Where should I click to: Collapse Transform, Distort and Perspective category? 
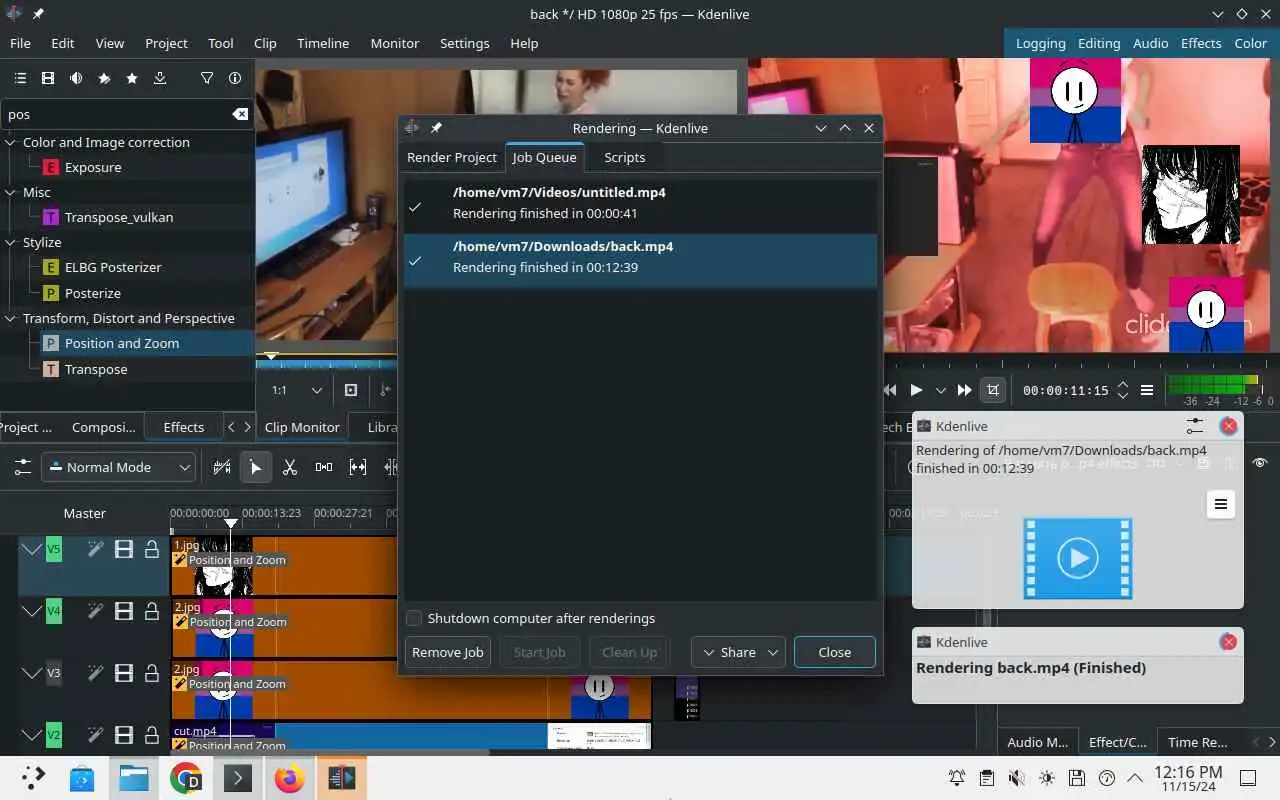coord(11,318)
